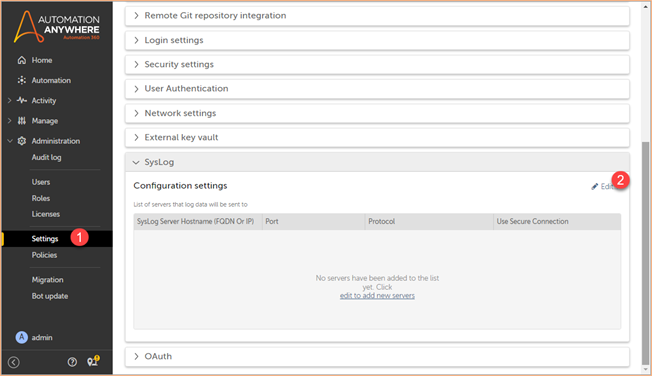Click the Home house icon
Viewport: 652px width, 376px height.
click(x=22, y=60)
